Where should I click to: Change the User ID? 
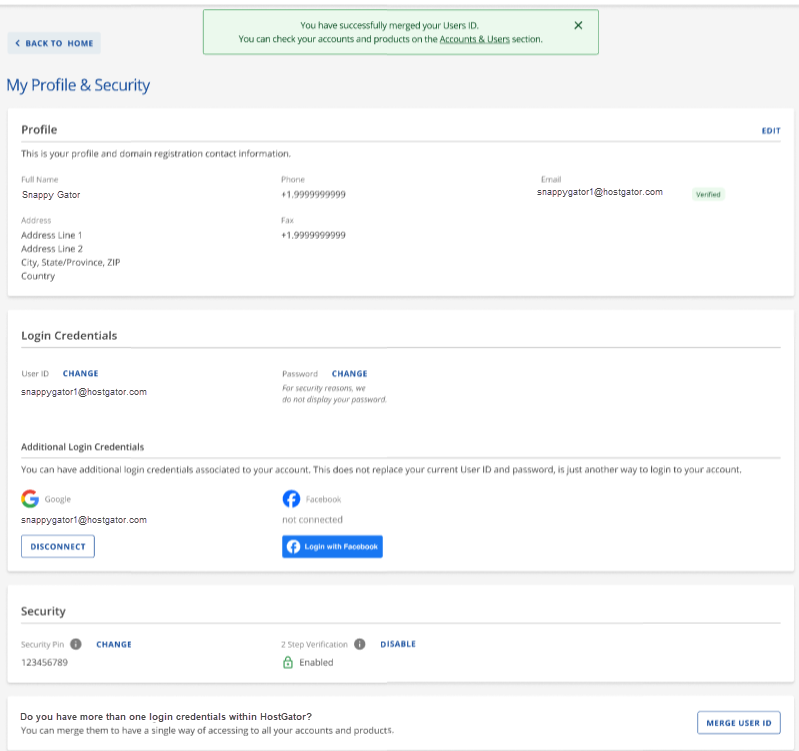click(x=80, y=374)
